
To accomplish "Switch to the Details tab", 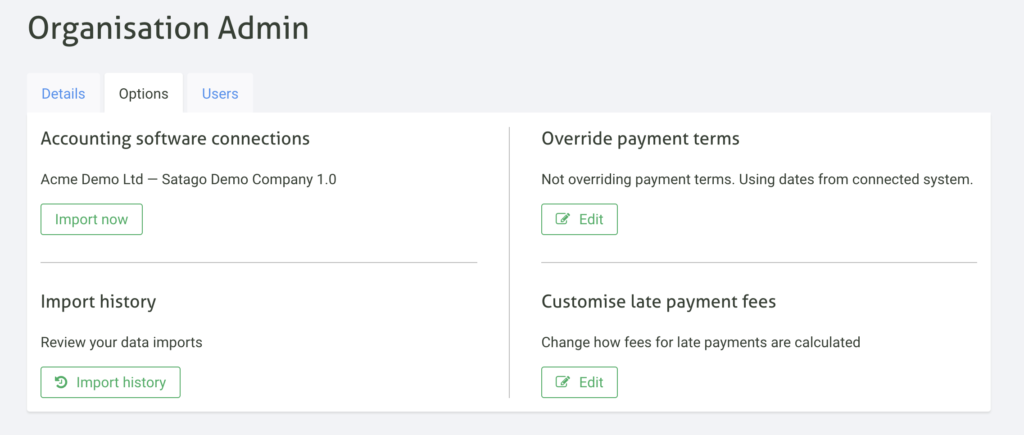I will (63, 94).
